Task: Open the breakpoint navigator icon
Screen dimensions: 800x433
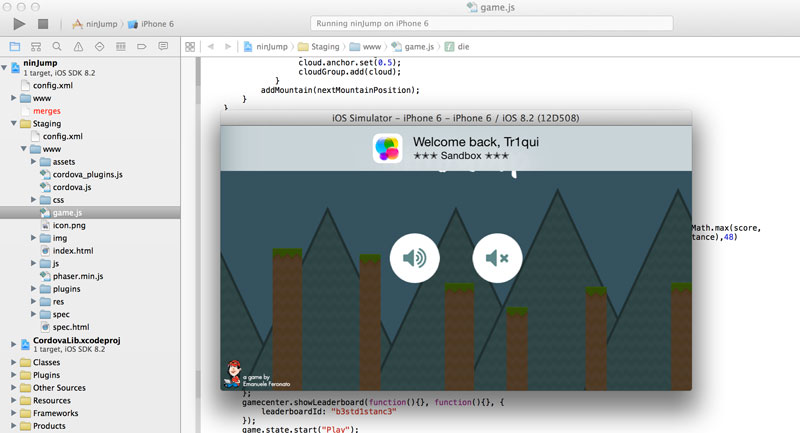Action: tap(143, 46)
